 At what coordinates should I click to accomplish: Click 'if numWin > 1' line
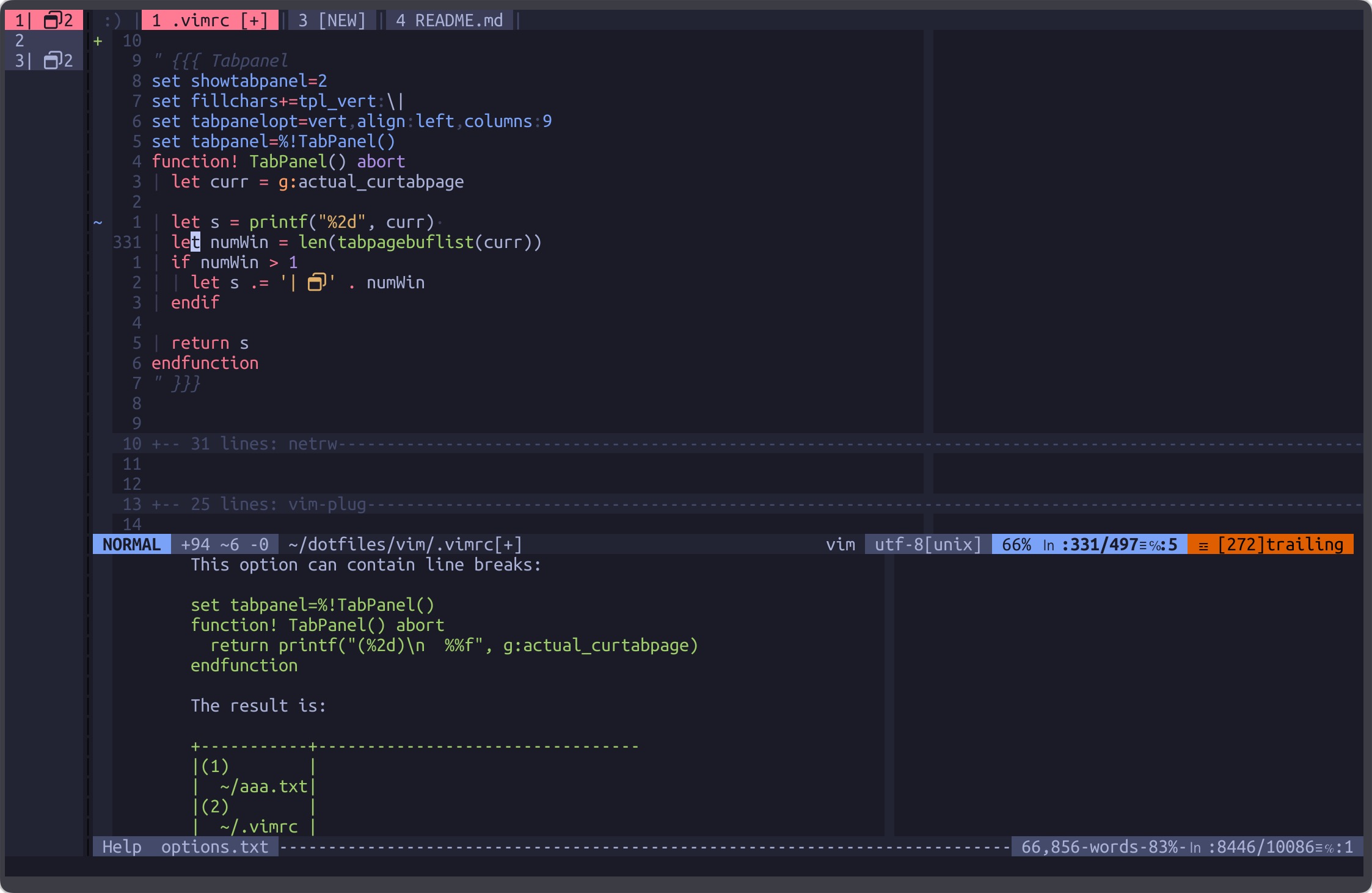tap(235, 262)
